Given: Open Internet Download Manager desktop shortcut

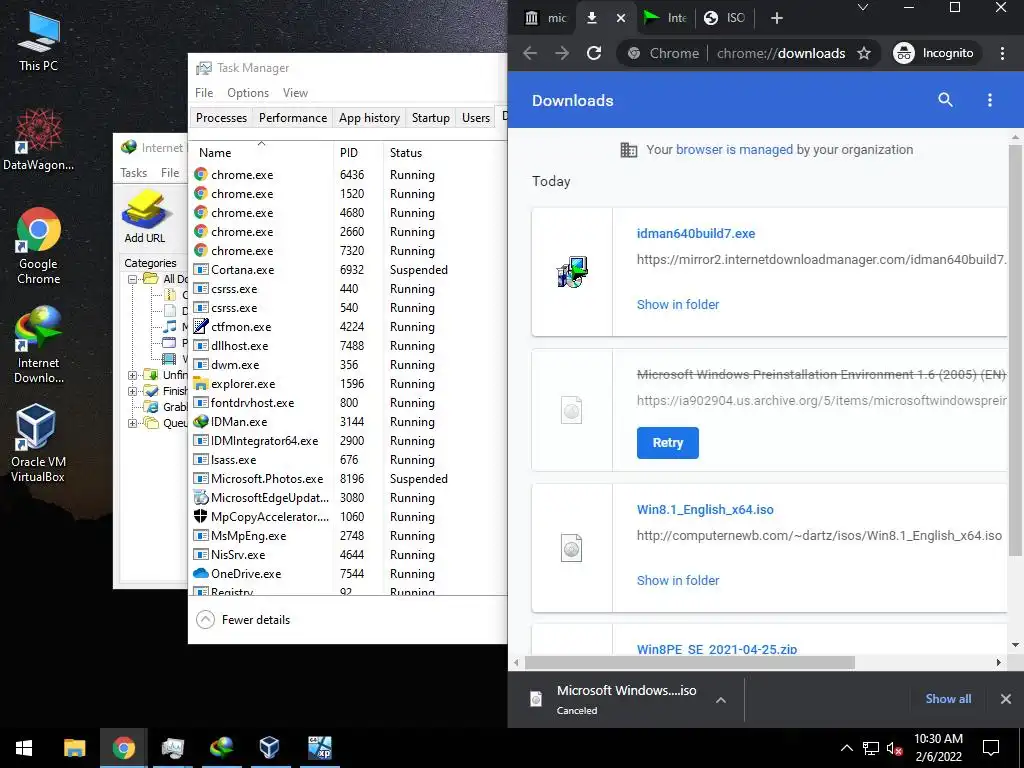Looking at the screenshot, I should [x=39, y=345].
